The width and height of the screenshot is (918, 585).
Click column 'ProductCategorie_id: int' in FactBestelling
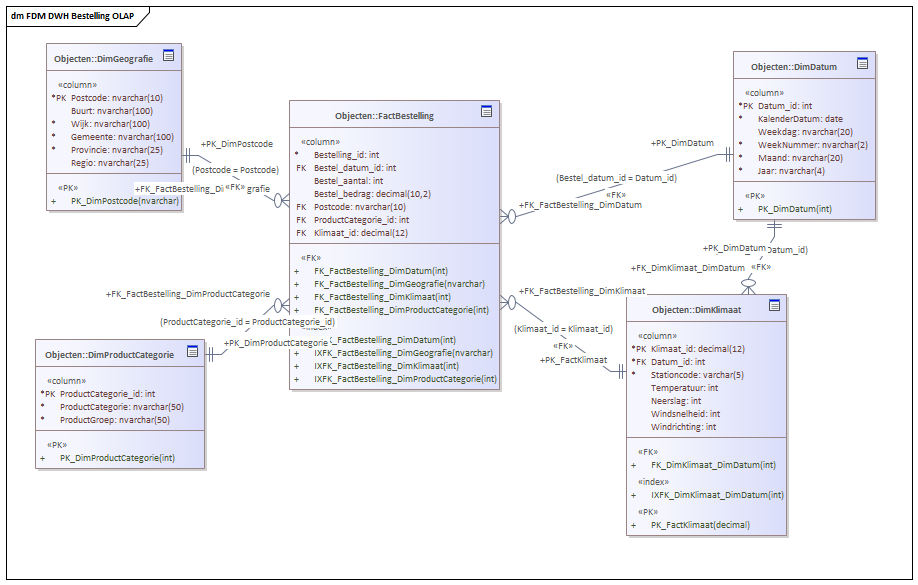(x=361, y=220)
